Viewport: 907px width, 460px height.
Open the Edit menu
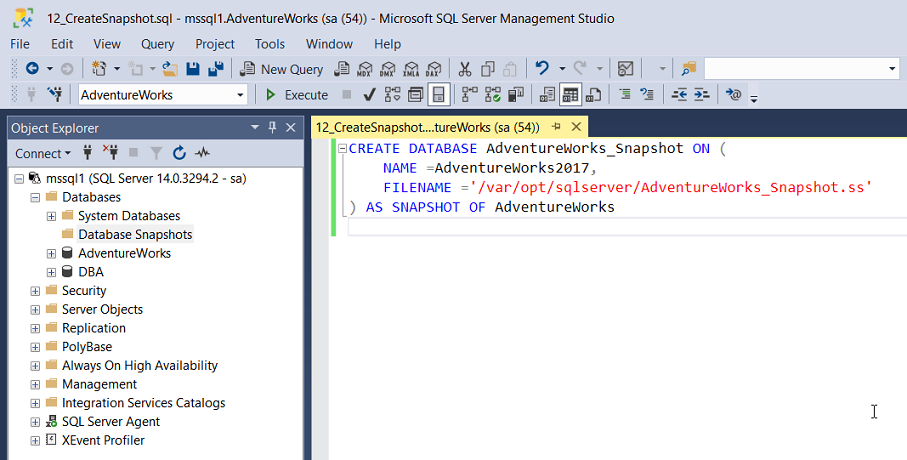(62, 44)
